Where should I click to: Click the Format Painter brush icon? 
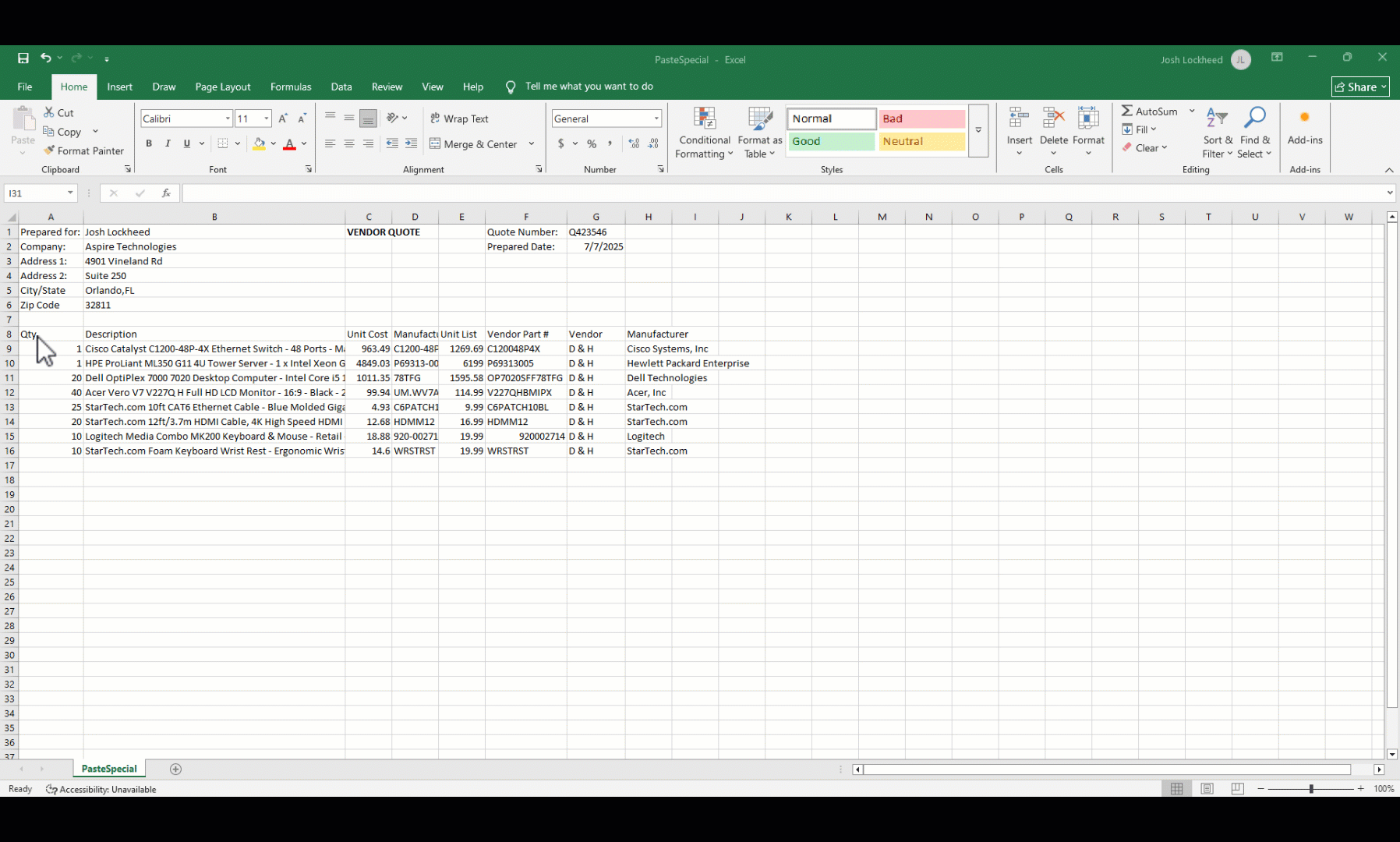[x=49, y=150]
